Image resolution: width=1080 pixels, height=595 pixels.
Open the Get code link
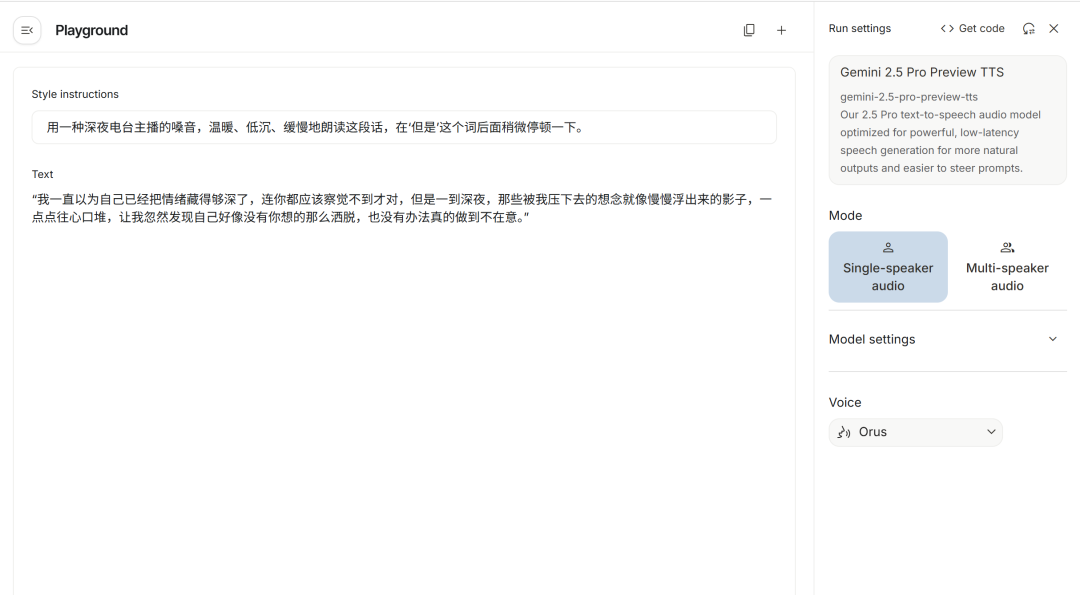coord(973,28)
